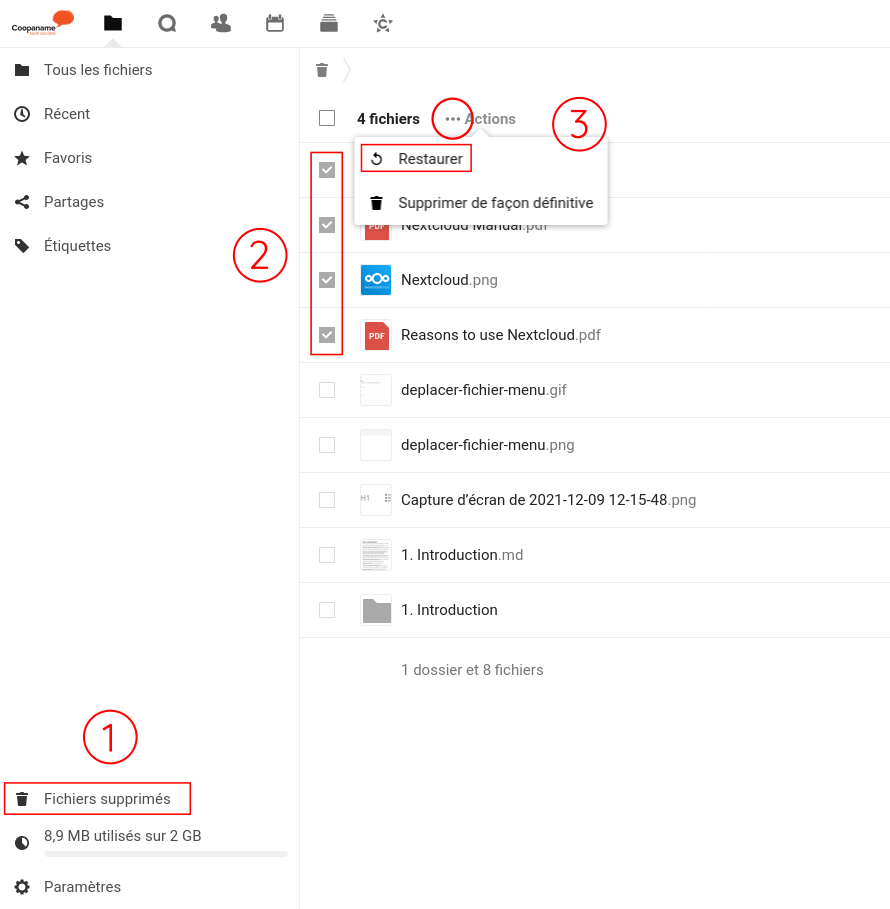Open the star-shaped app icon in top bar
Image resolution: width=890 pixels, height=909 pixels.
point(382,23)
